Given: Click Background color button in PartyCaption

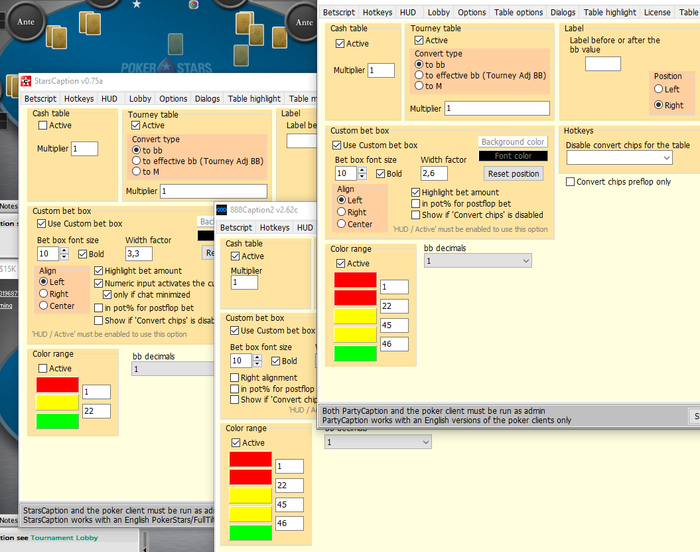Looking at the screenshot, I should (513, 142).
